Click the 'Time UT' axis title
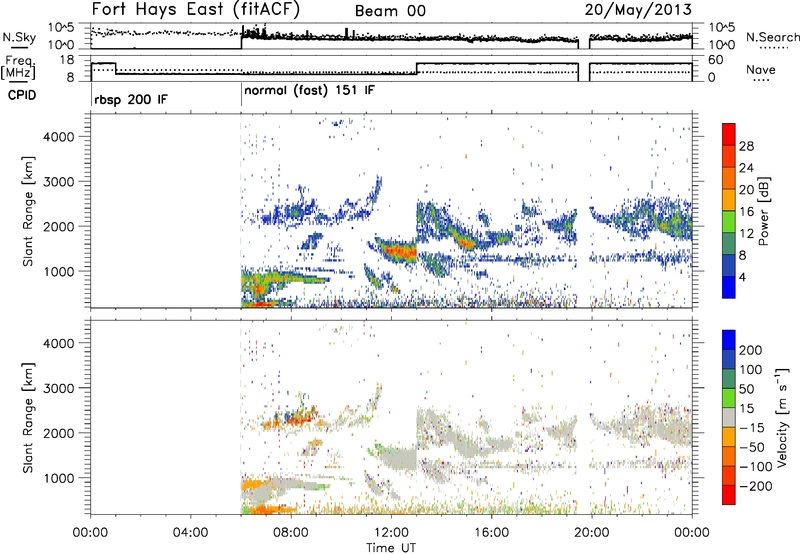This screenshot has width=800, height=554. click(x=391, y=548)
